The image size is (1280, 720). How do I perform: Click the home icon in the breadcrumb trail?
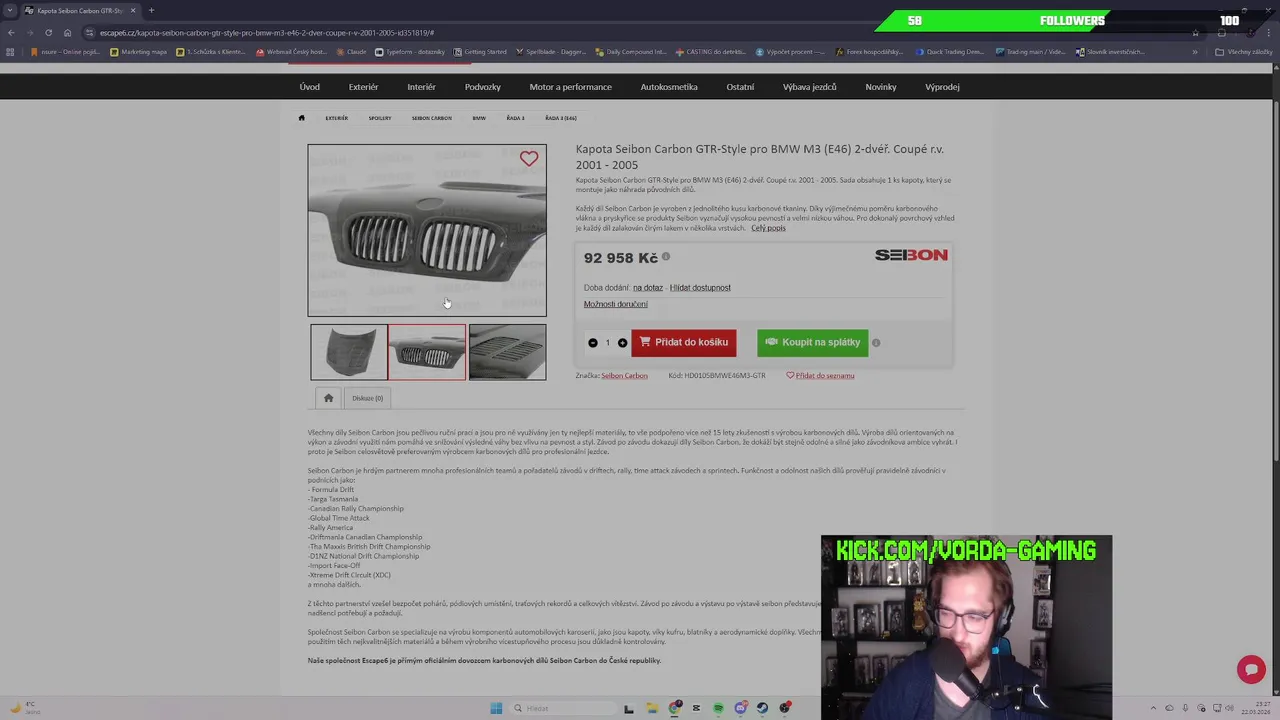(301, 118)
